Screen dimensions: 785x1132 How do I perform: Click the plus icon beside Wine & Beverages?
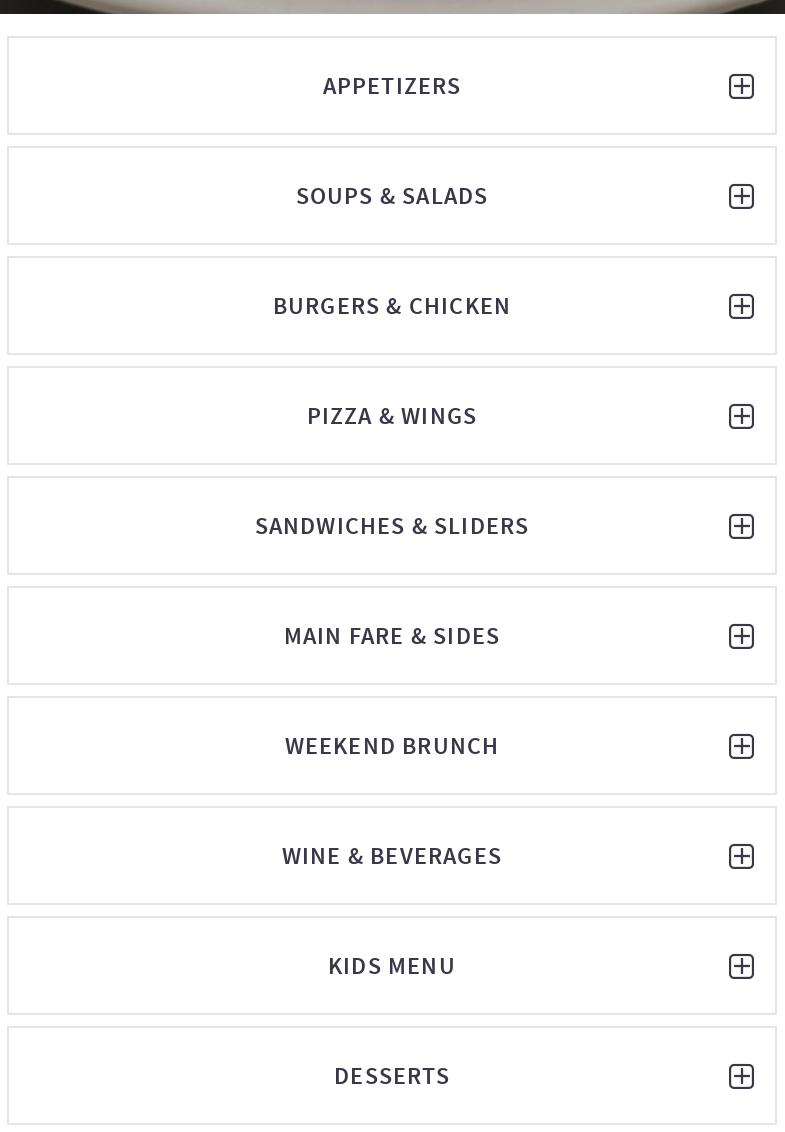pos(741,856)
